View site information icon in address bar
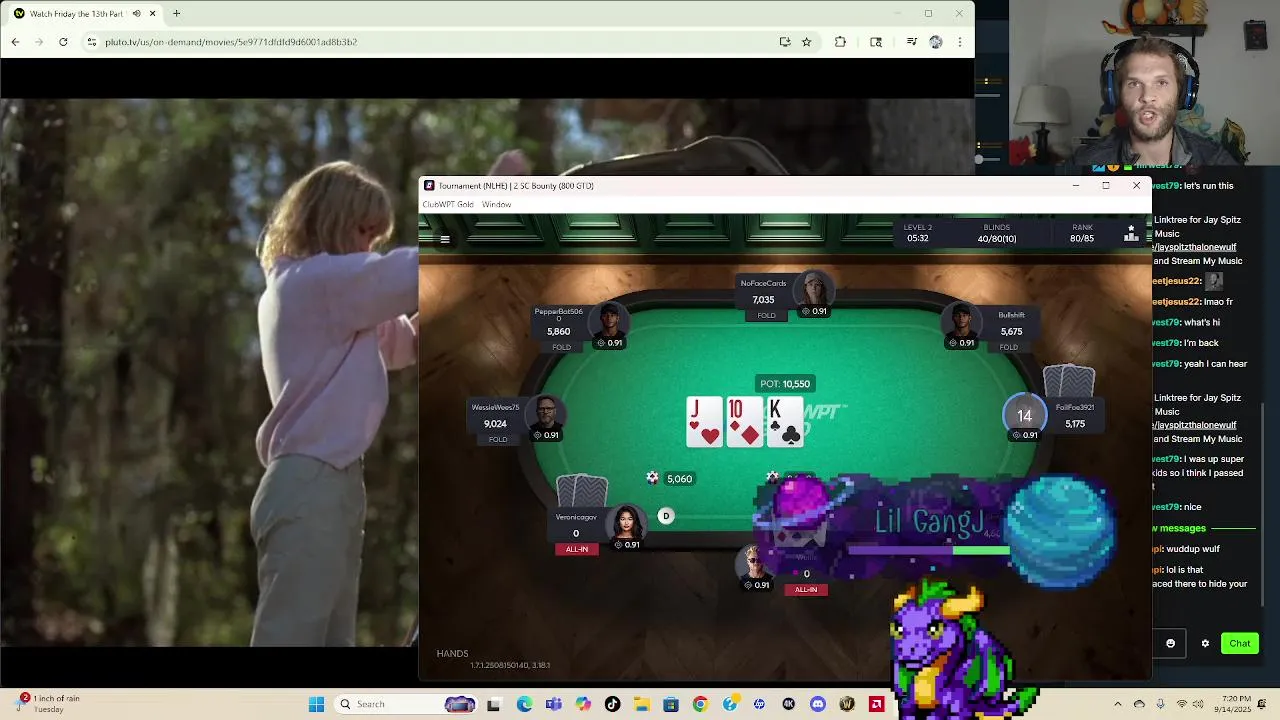This screenshot has height=720, width=1280. 92,42
